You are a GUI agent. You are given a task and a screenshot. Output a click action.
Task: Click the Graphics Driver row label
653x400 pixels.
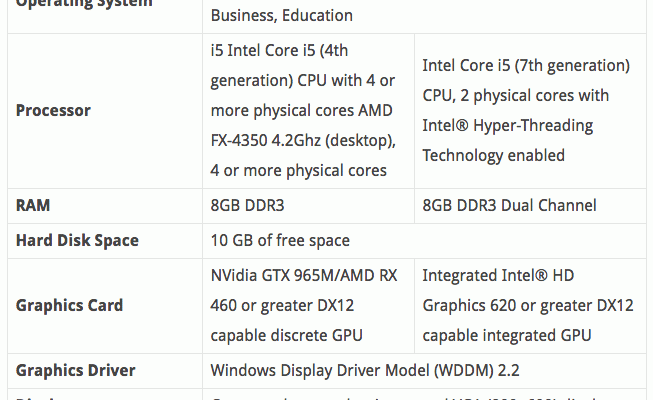(x=75, y=370)
